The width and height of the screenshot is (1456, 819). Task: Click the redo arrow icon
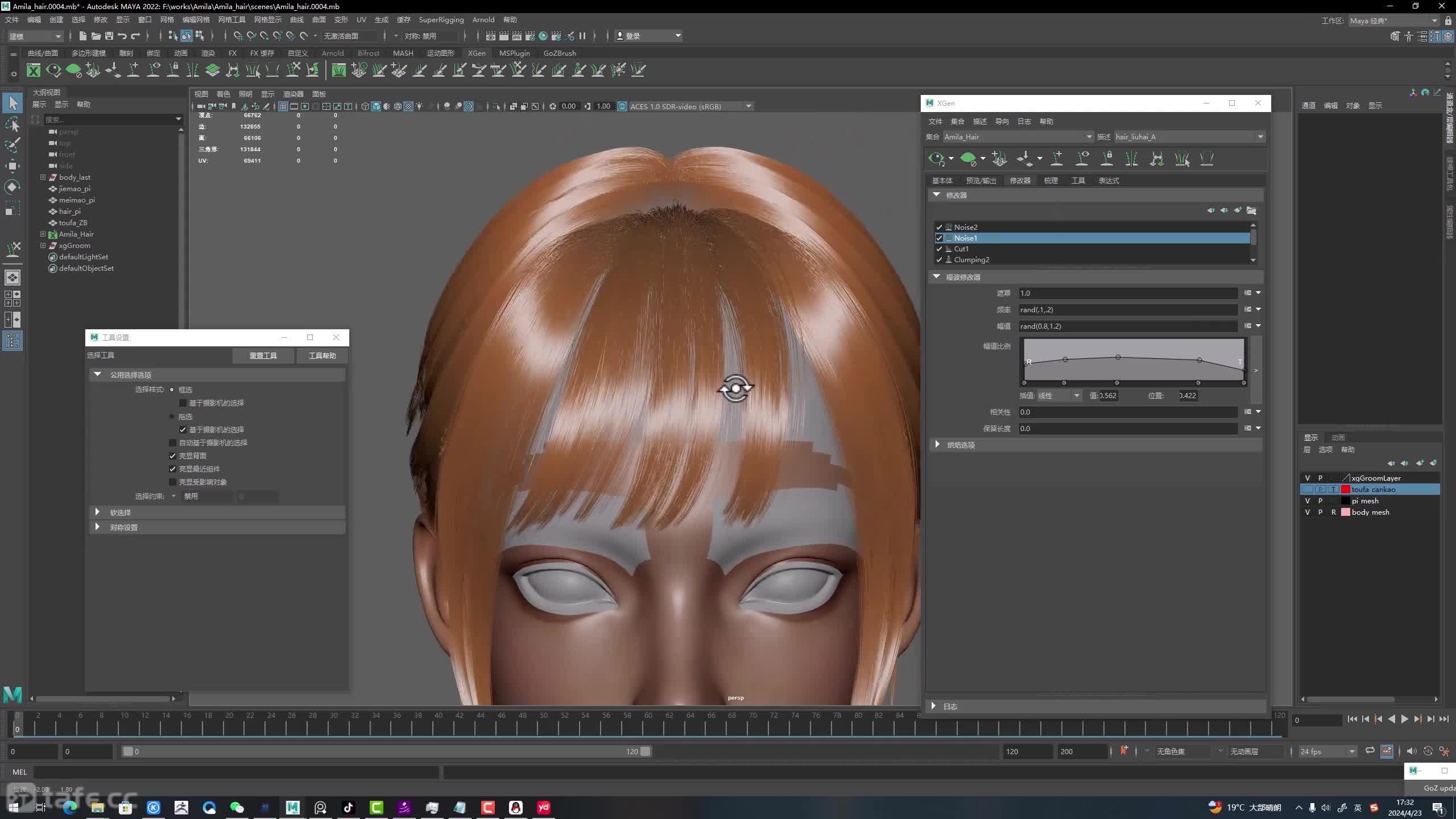(135, 36)
